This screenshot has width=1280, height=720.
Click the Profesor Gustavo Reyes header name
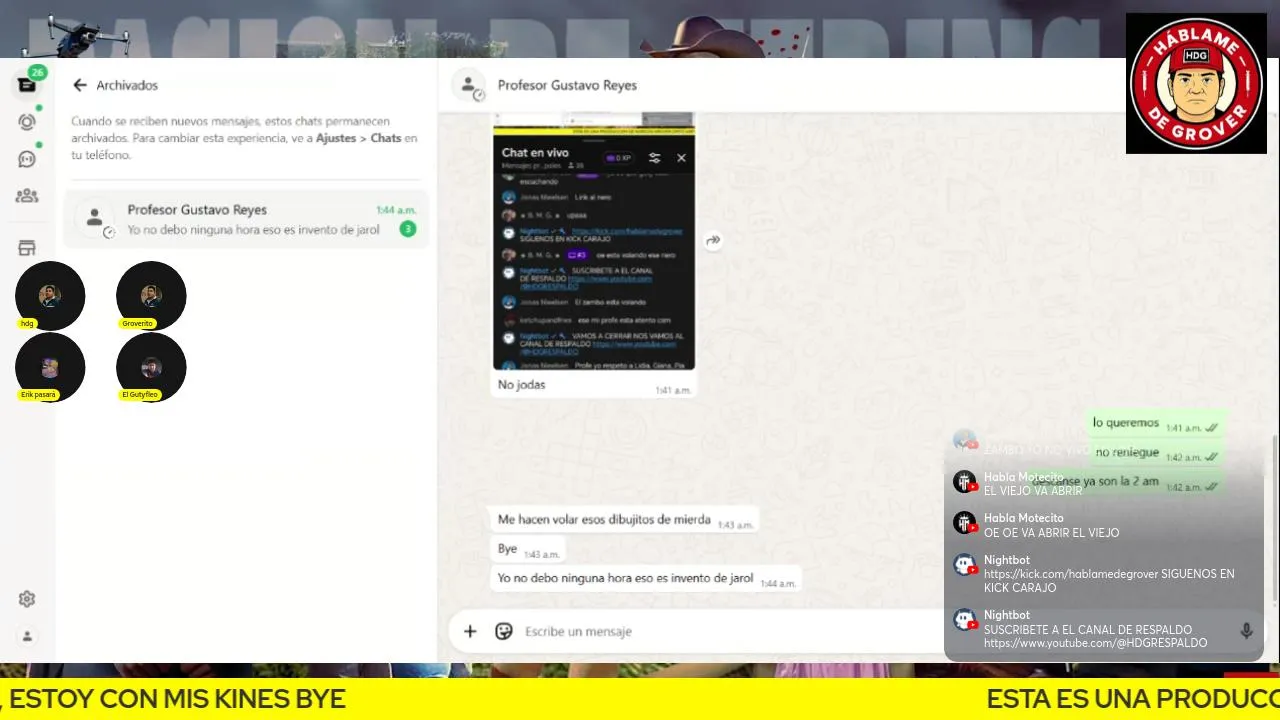[567, 85]
